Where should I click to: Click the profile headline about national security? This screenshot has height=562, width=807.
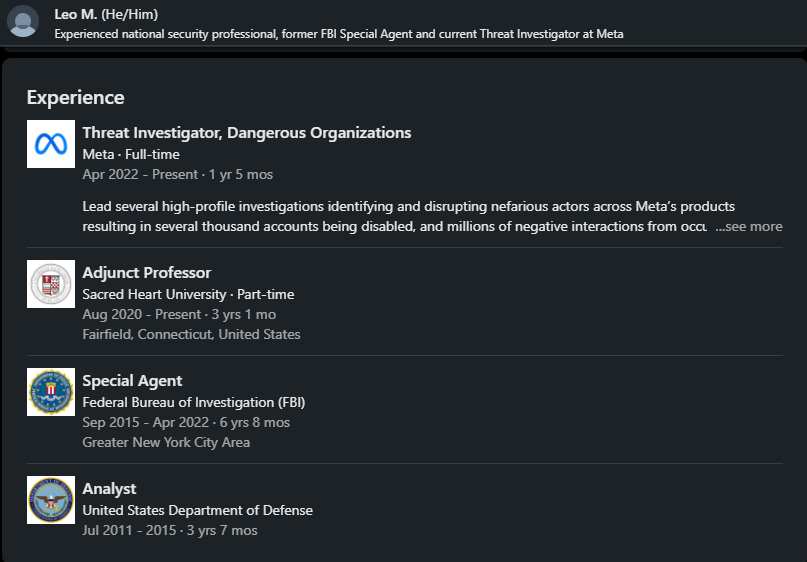coord(338,34)
